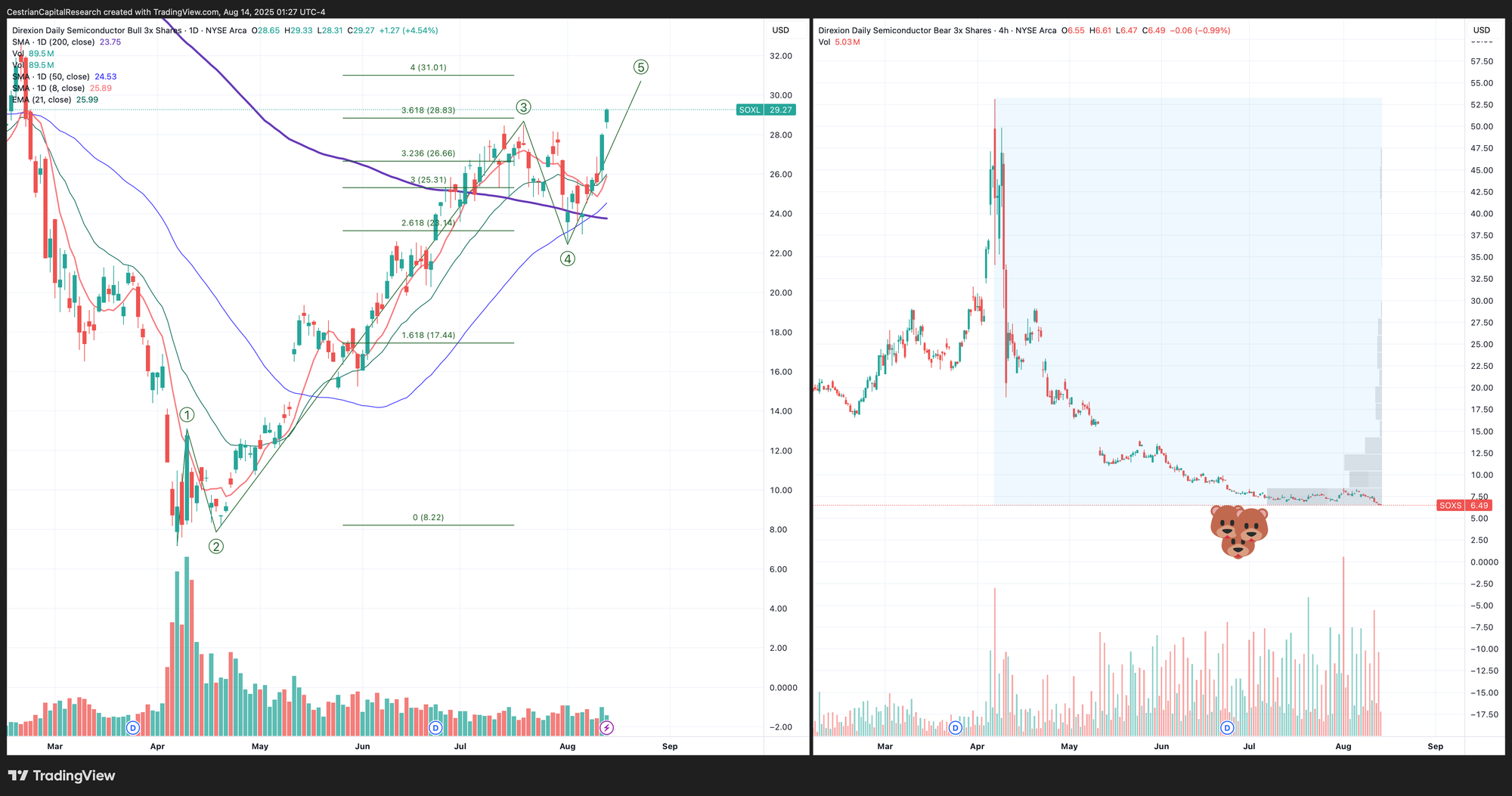Click the Fibonacci label 3.618 (28.83)
The image size is (1512, 796).
[428, 110]
